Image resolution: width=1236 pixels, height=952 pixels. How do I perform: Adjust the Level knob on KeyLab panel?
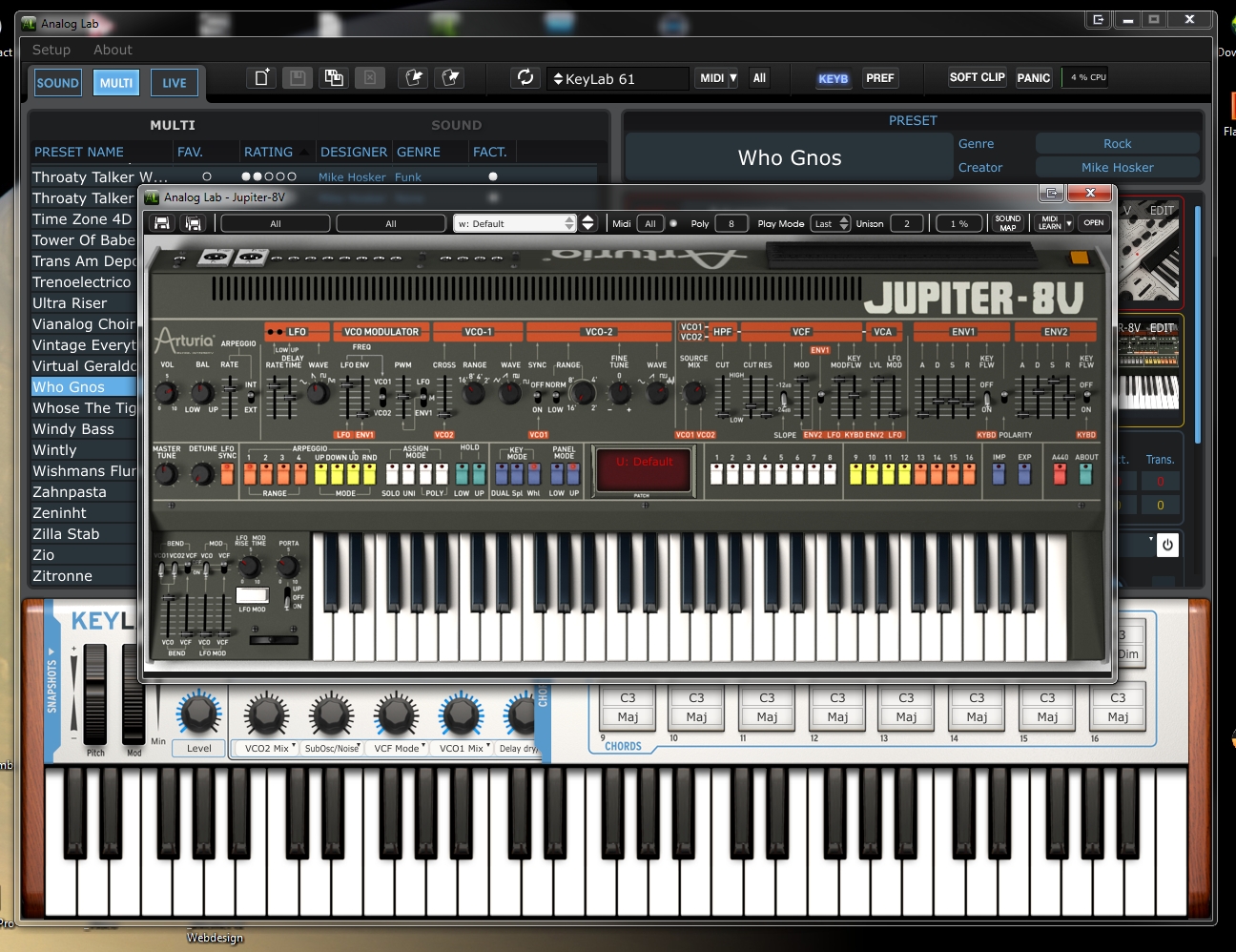click(x=198, y=713)
